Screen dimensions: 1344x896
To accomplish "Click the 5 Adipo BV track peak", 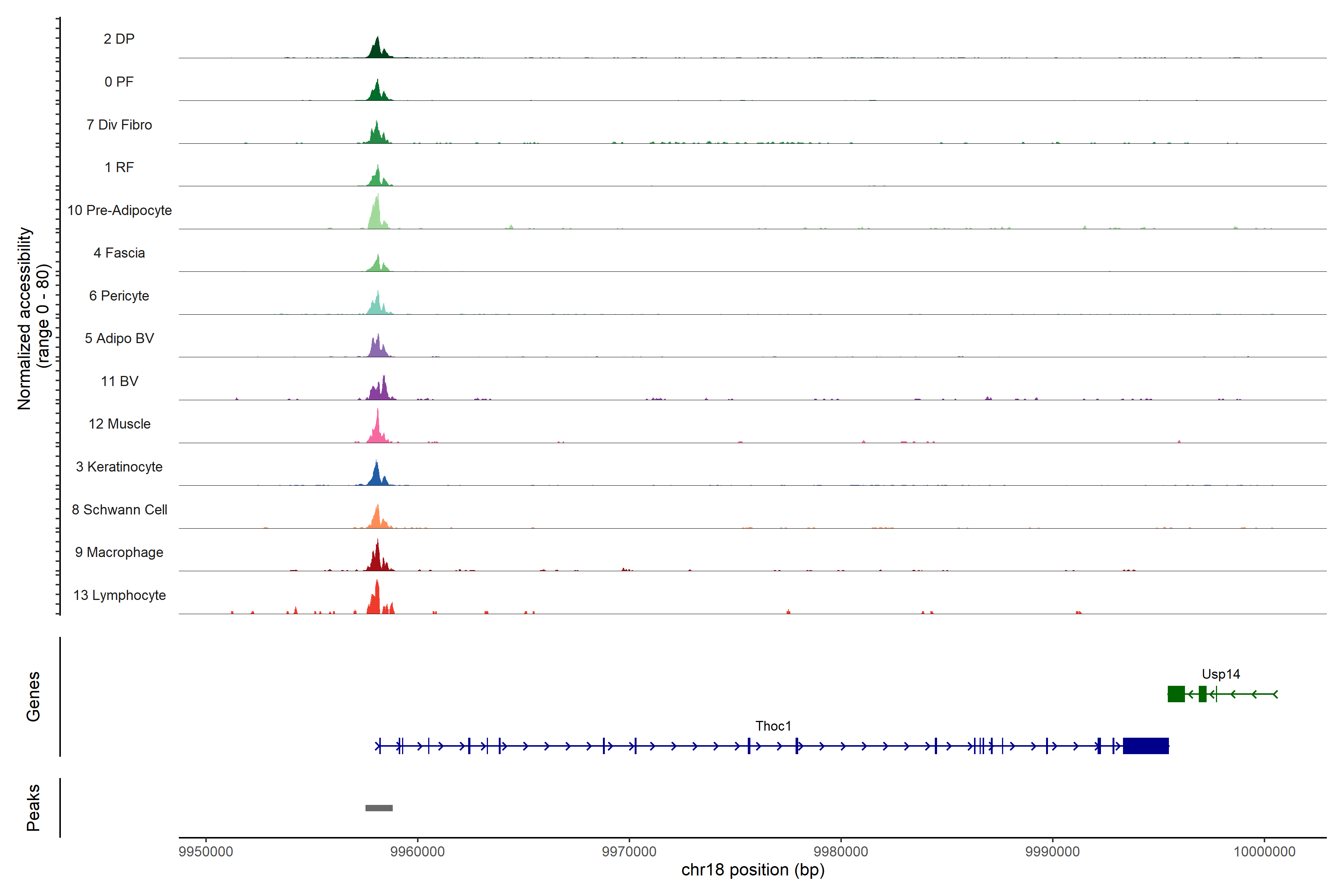I will tap(377, 348).
